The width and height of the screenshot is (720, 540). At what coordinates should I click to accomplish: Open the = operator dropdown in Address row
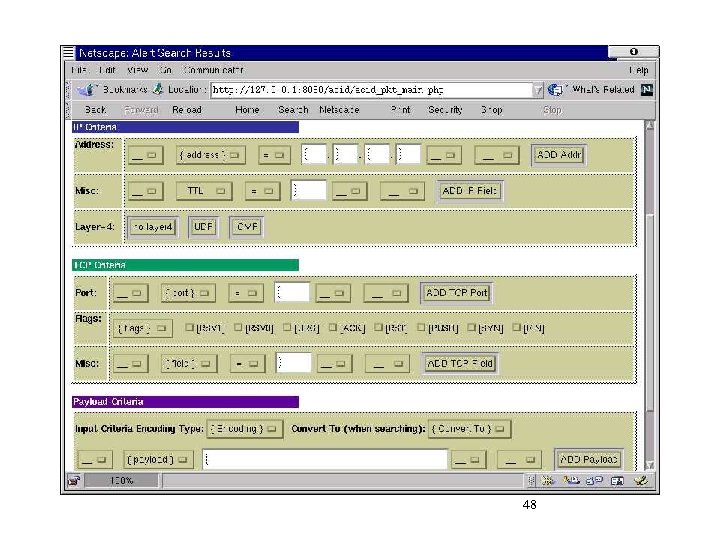[x=274, y=155]
